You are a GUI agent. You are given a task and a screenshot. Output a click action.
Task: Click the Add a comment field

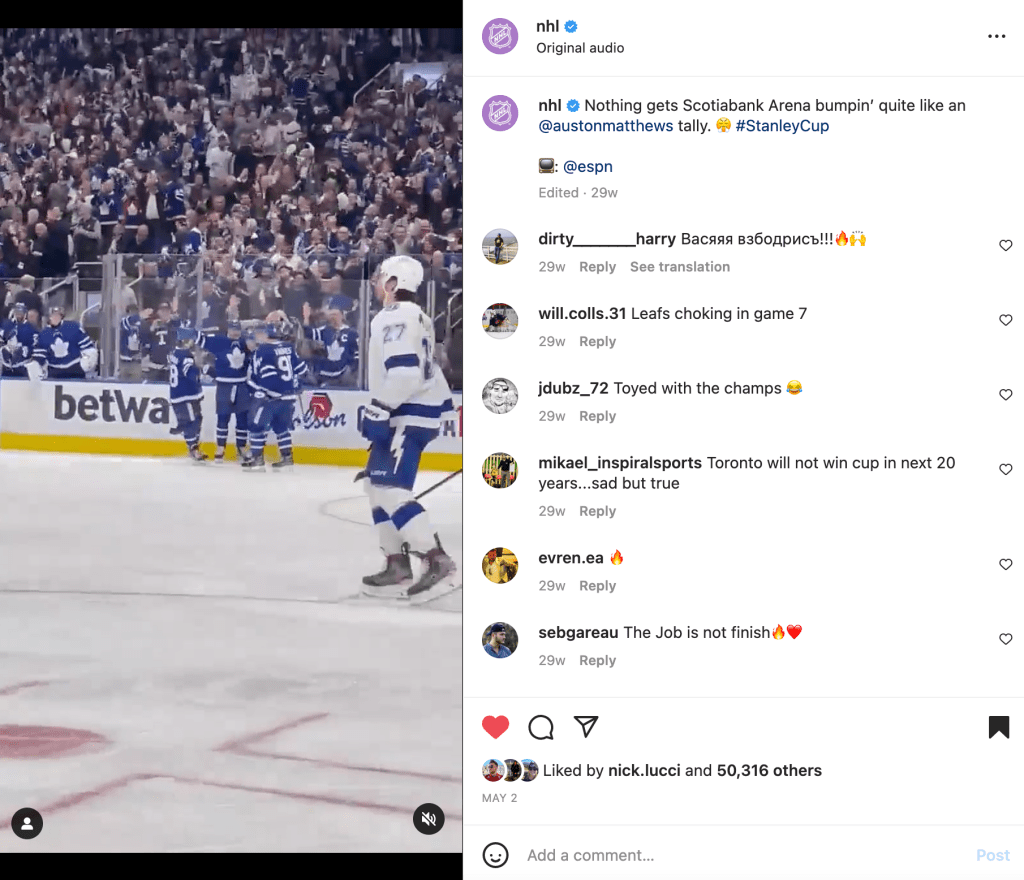coord(744,855)
